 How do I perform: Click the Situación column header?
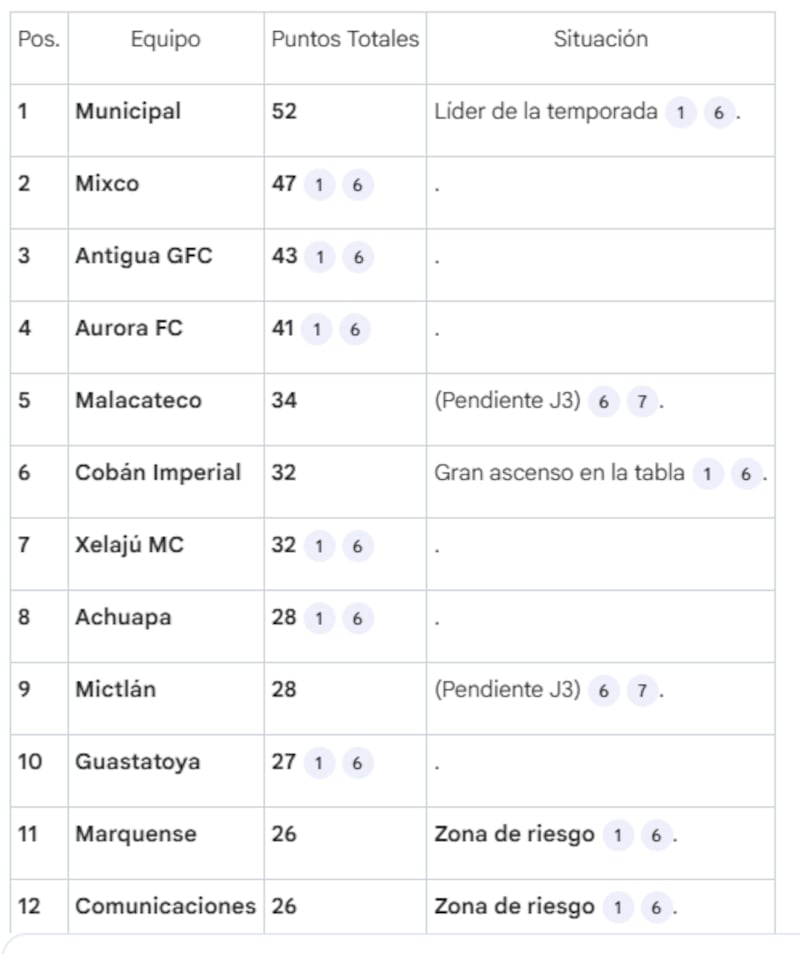coord(600,39)
